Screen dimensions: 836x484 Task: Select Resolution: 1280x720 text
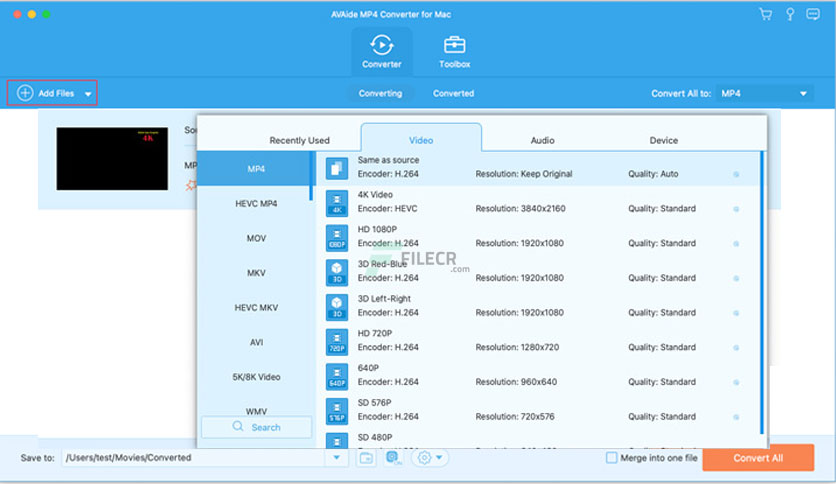coord(517,347)
